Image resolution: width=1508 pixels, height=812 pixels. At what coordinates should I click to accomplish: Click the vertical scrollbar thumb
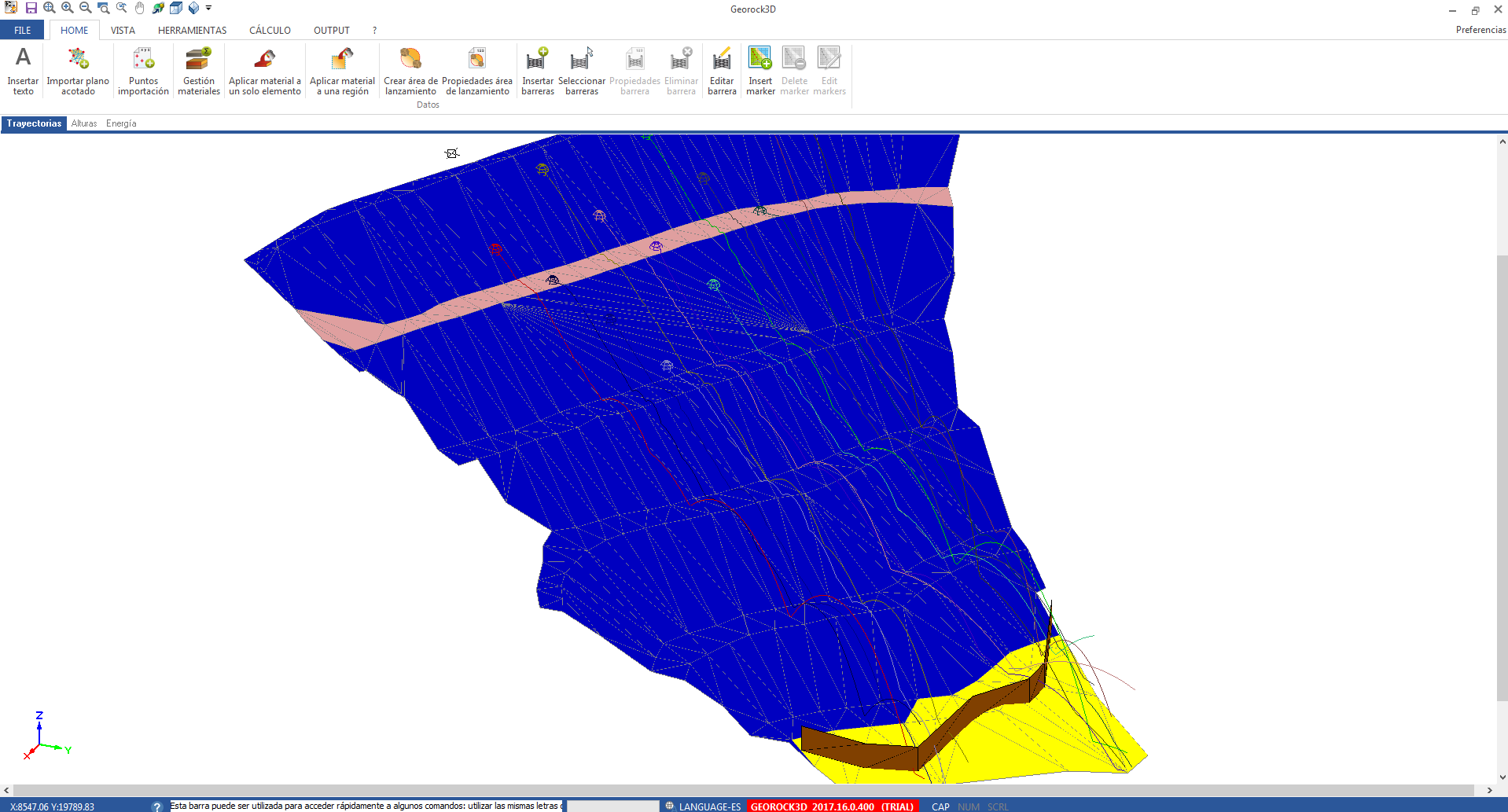[x=1502, y=477]
